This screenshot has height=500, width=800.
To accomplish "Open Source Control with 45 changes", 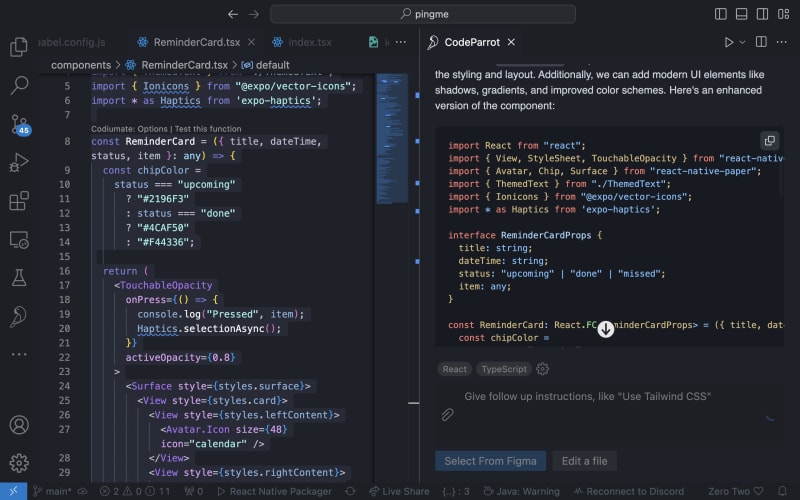I will [19, 124].
